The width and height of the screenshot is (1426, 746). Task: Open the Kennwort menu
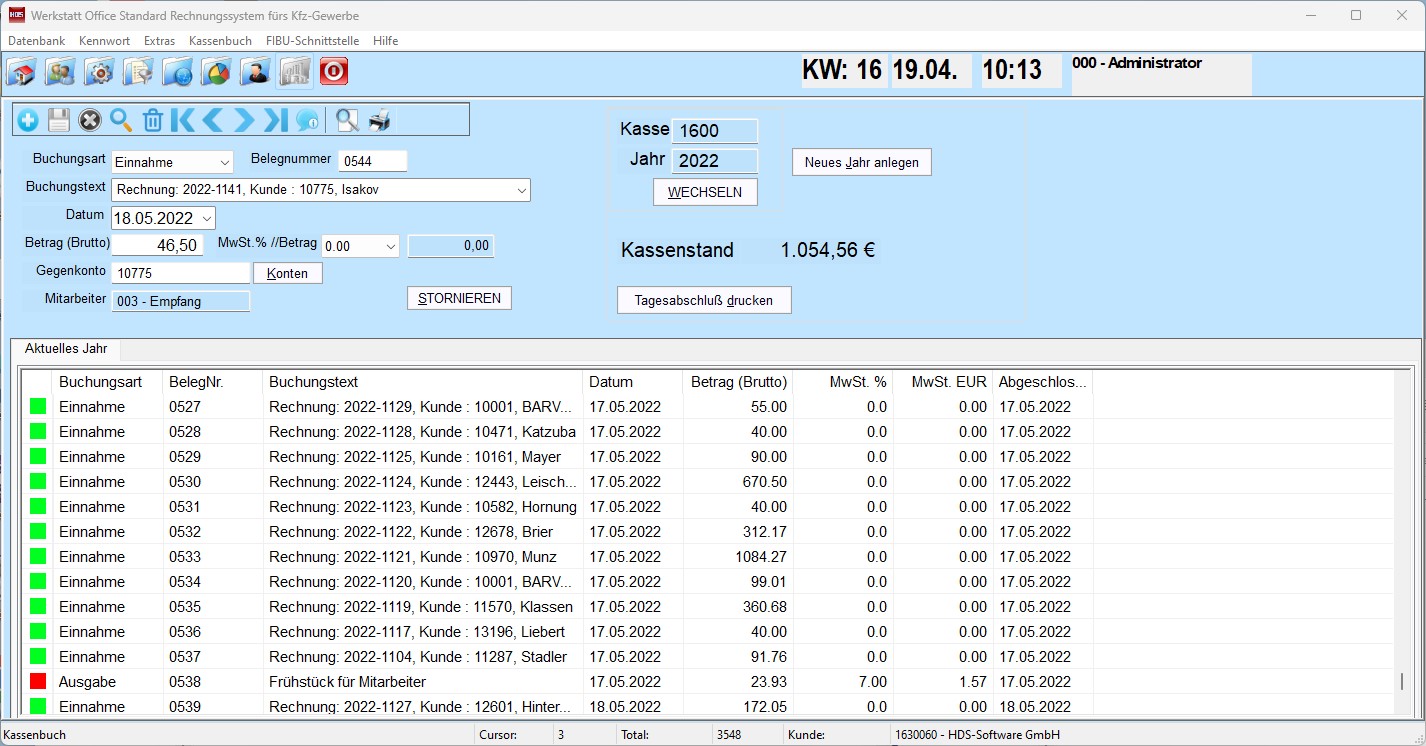(x=105, y=41)
